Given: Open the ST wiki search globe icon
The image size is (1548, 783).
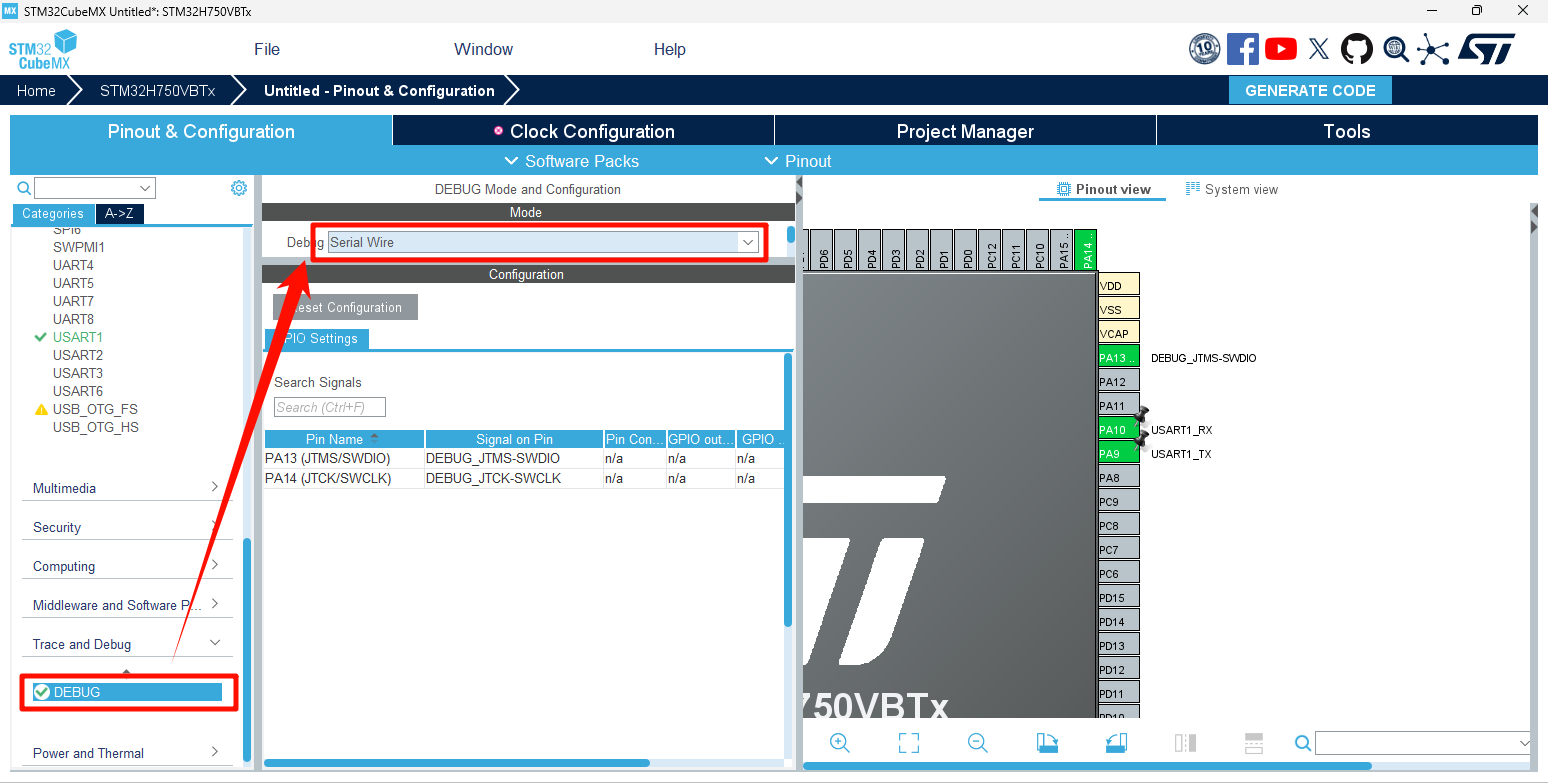Looking at the screenshot, I should (x=1396, y=48).
